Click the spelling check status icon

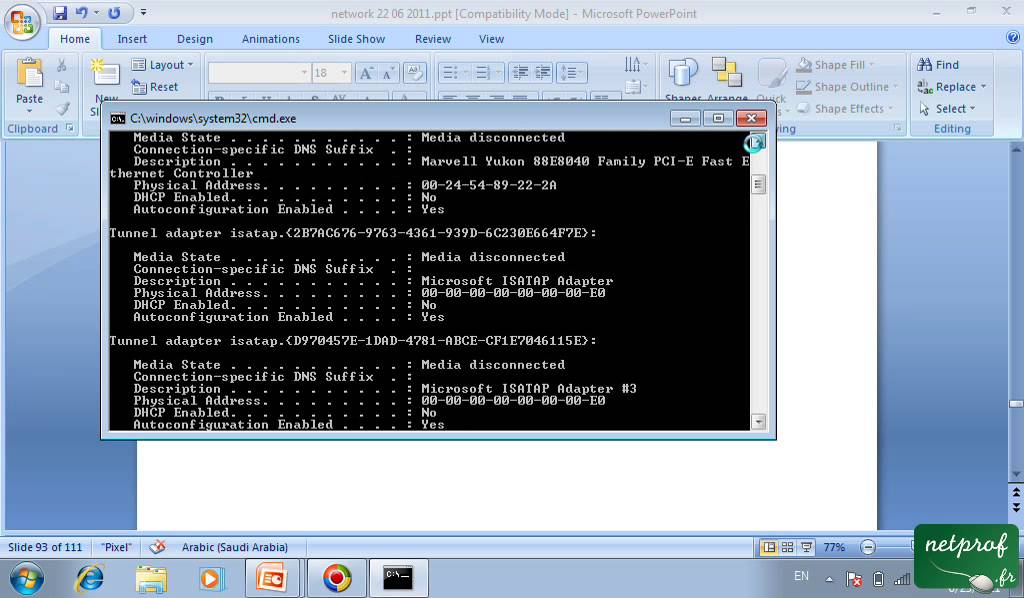coord(157,547)
